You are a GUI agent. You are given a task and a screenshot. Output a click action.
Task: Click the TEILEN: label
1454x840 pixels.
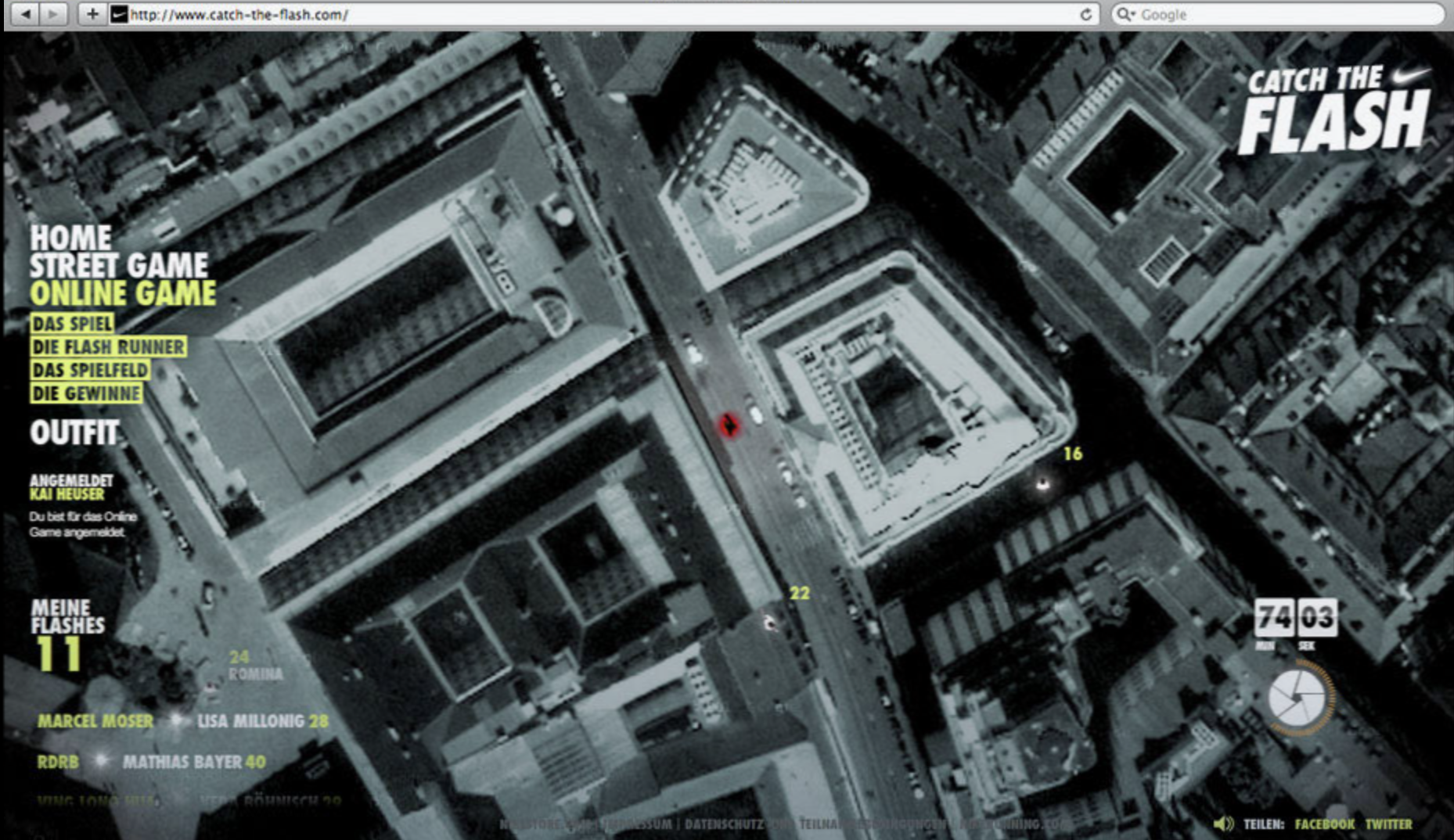click(1264, 824)
